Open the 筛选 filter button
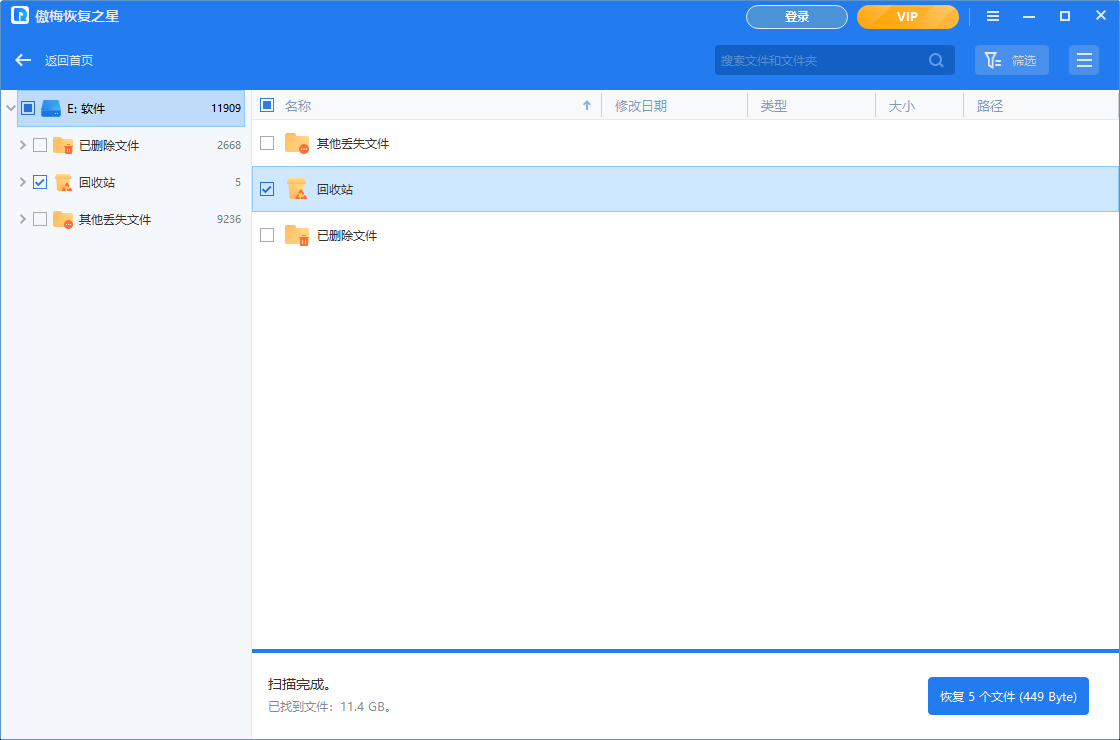 (1011, 60)
